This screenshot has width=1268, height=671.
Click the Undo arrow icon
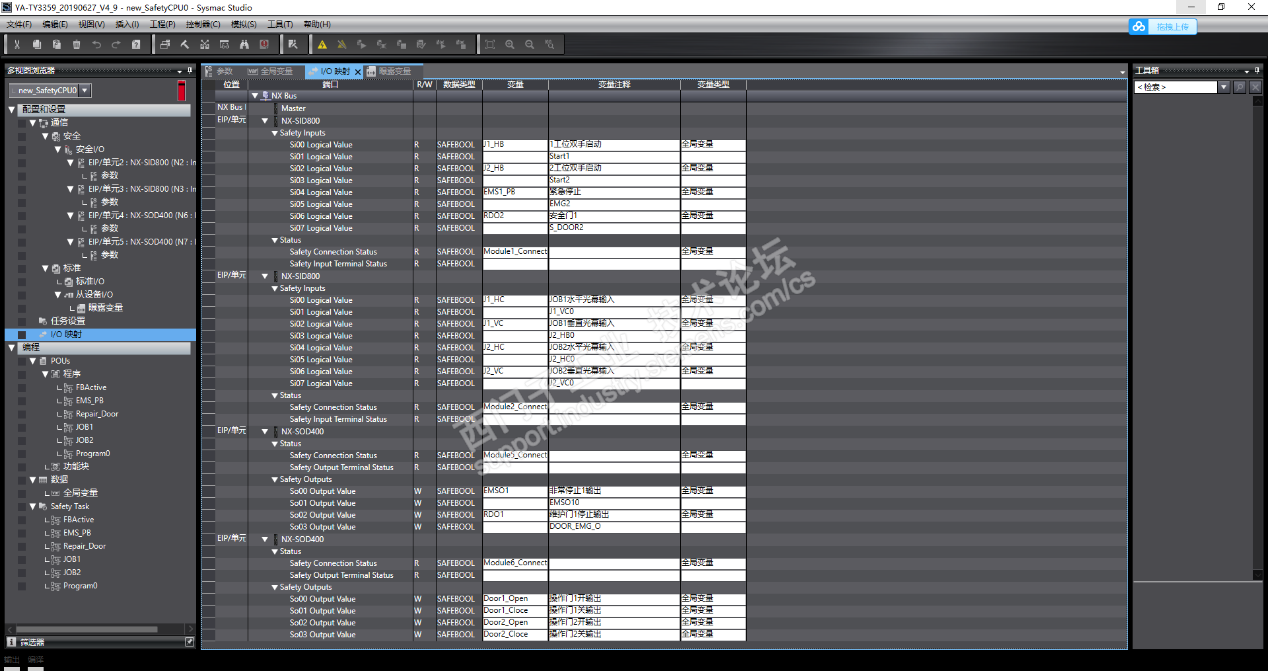[x=96, y=44]
